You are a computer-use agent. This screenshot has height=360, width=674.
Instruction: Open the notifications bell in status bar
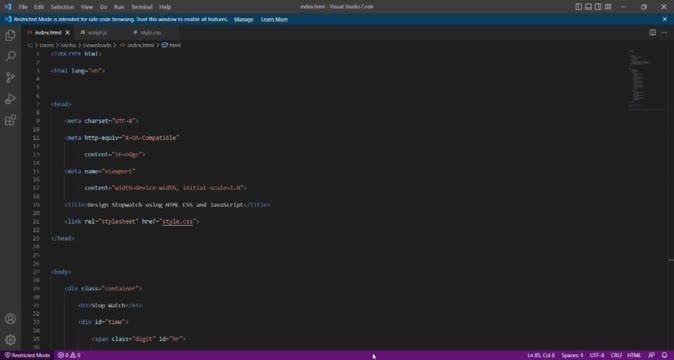664,355
